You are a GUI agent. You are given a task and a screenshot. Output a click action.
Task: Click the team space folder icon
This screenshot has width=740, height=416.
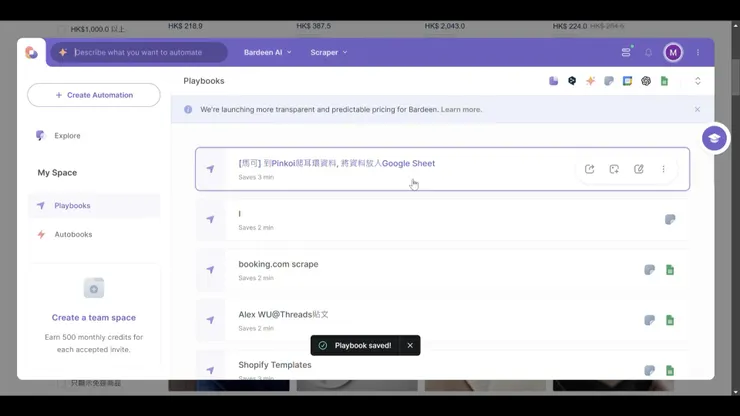[x=94, y=288]
